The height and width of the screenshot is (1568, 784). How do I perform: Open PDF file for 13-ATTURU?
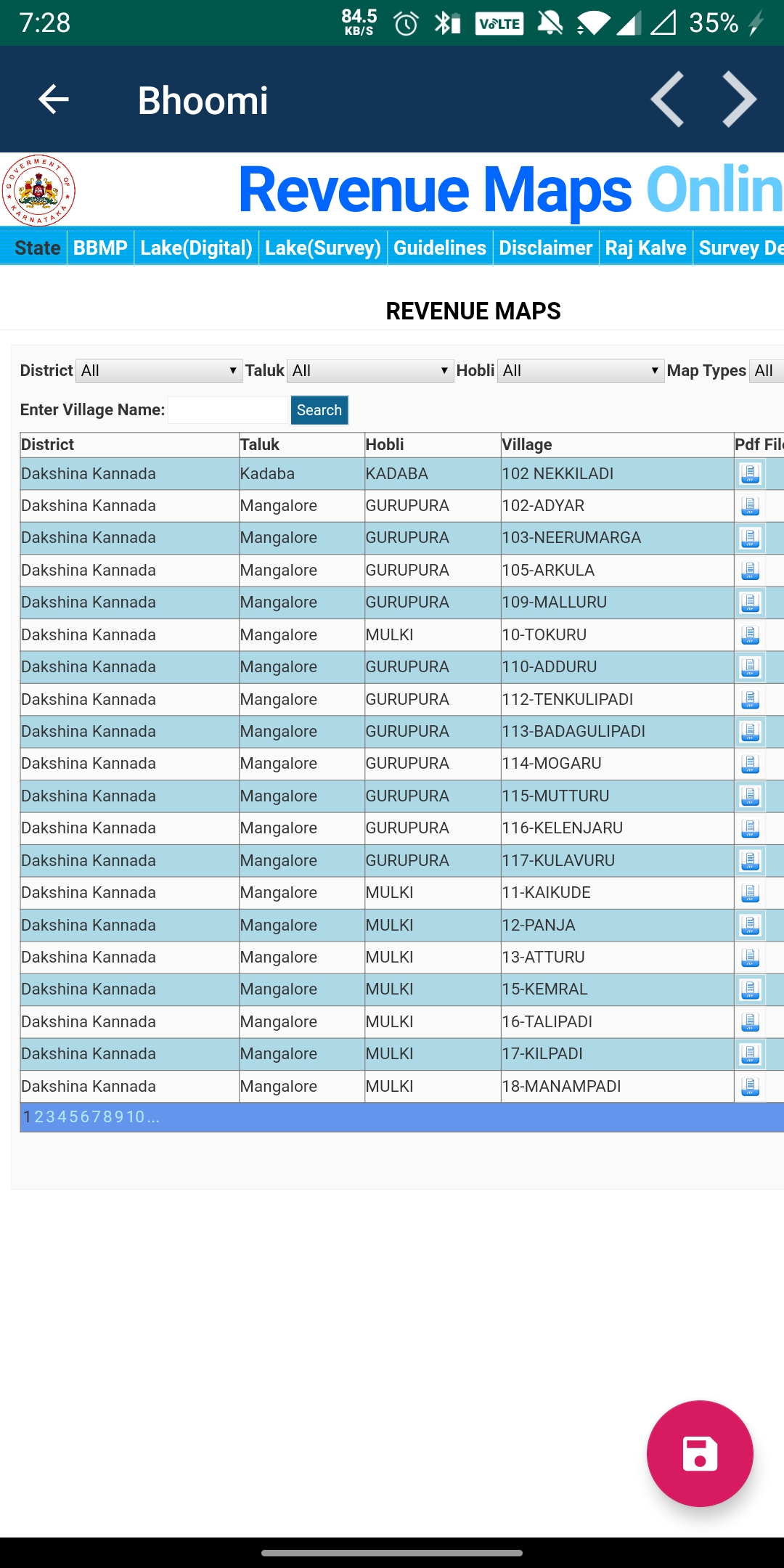750,957
